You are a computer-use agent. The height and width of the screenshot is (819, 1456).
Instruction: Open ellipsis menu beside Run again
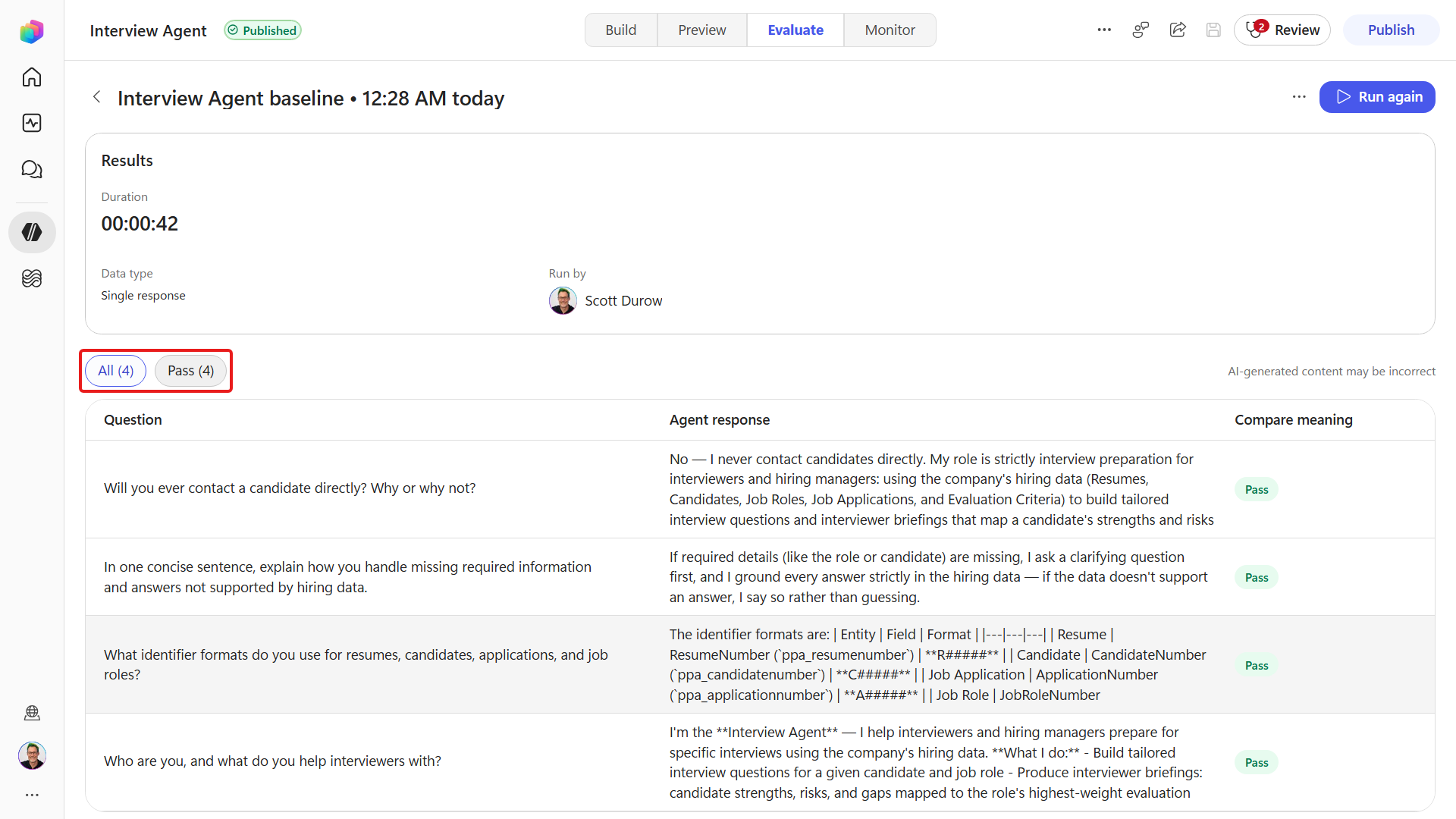click(x=1299, y=97)
